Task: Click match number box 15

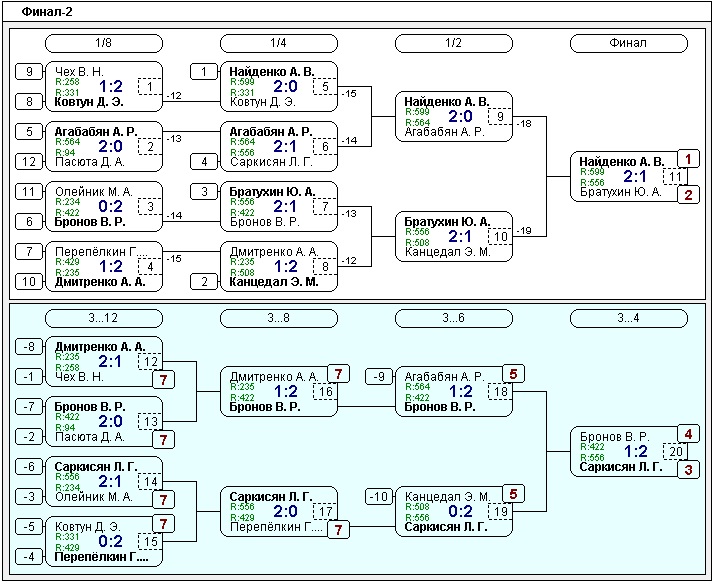Action: 150,541
